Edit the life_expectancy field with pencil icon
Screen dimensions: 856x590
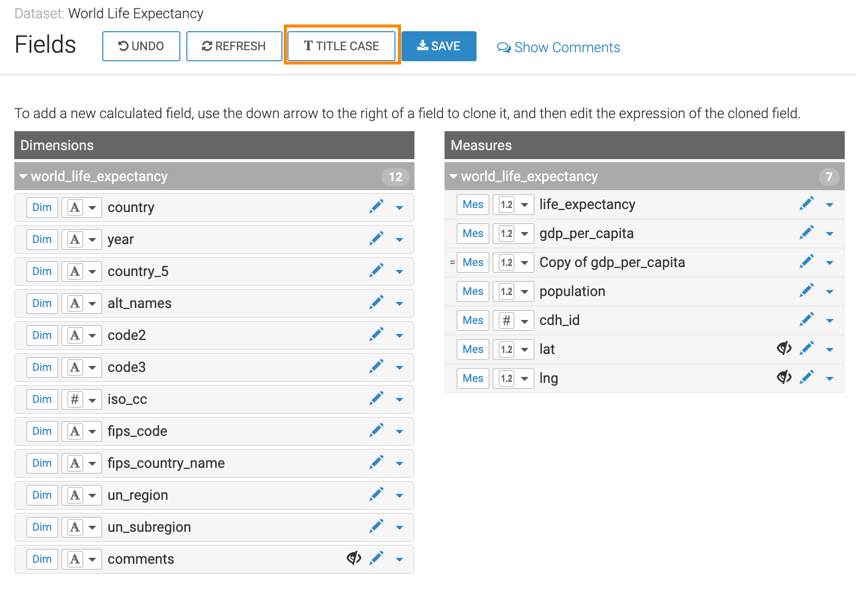pyautogui.click(x=806, y=204)
